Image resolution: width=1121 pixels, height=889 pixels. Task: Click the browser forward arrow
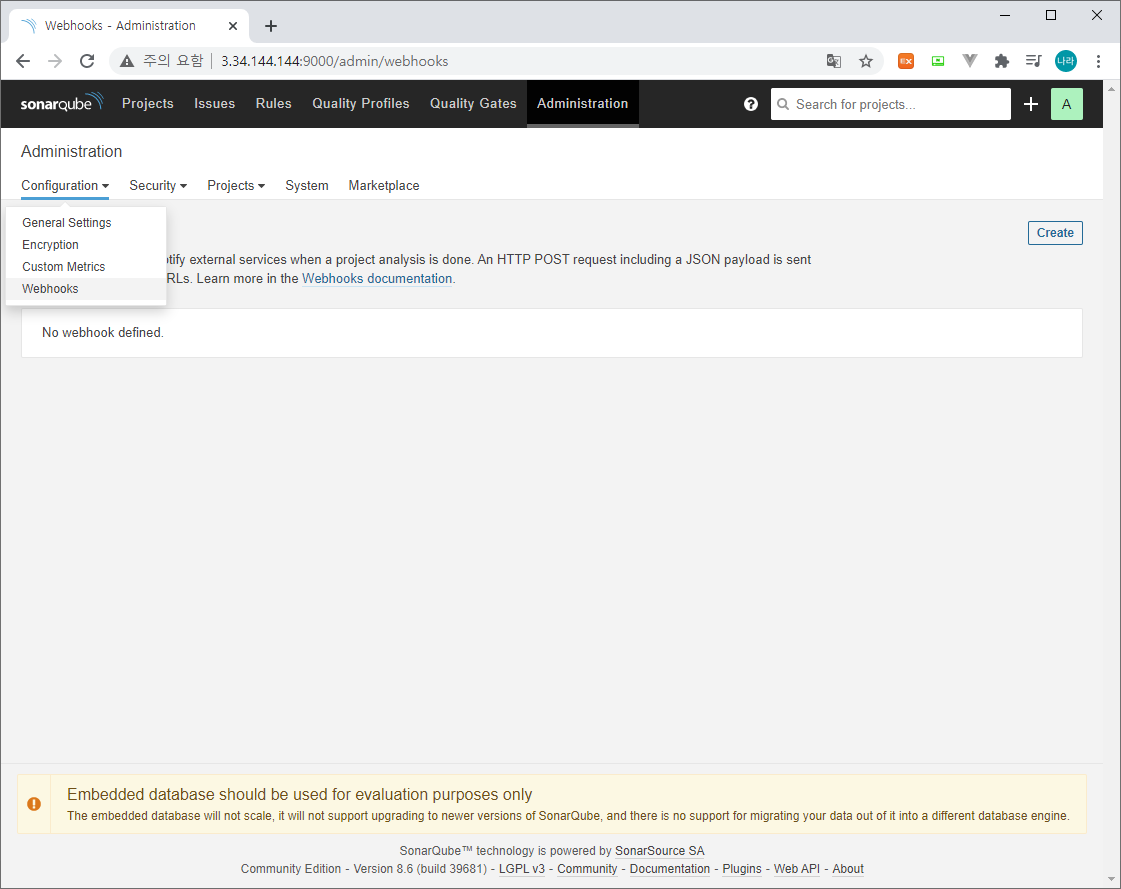click(55, 61)
